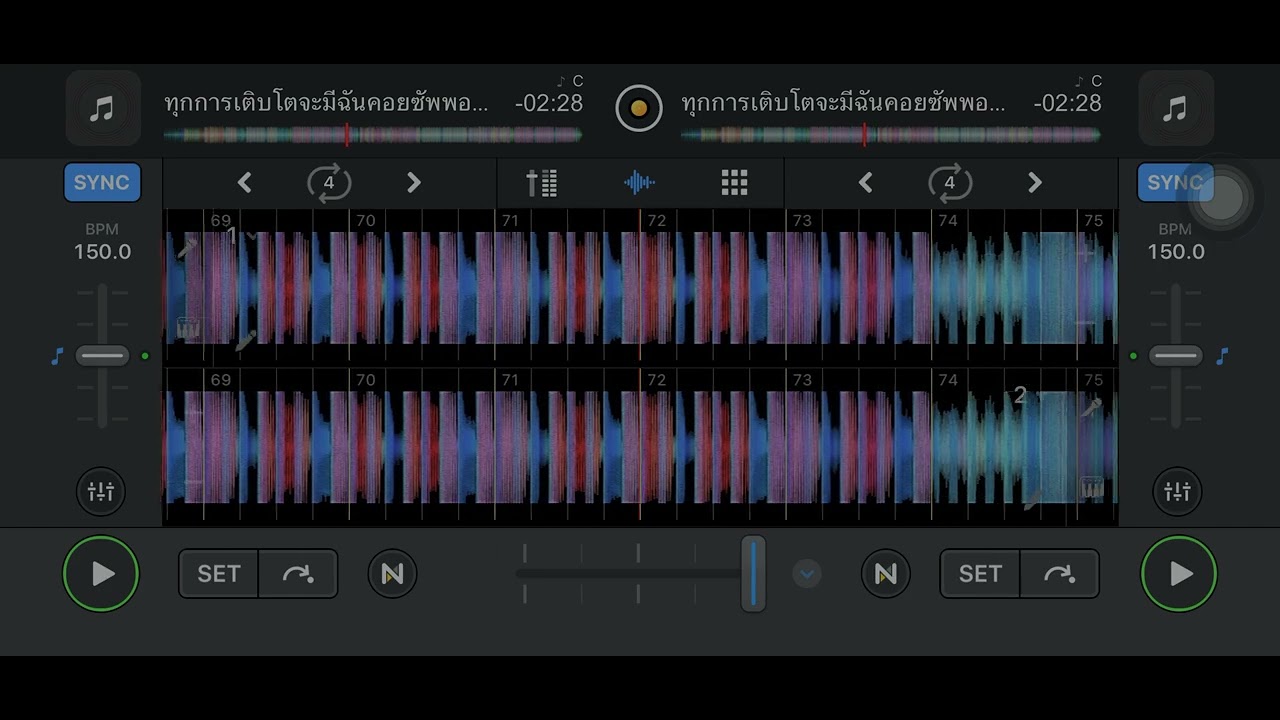Reset deck 2 tempo with green dot

click(x=1133, y=356)
